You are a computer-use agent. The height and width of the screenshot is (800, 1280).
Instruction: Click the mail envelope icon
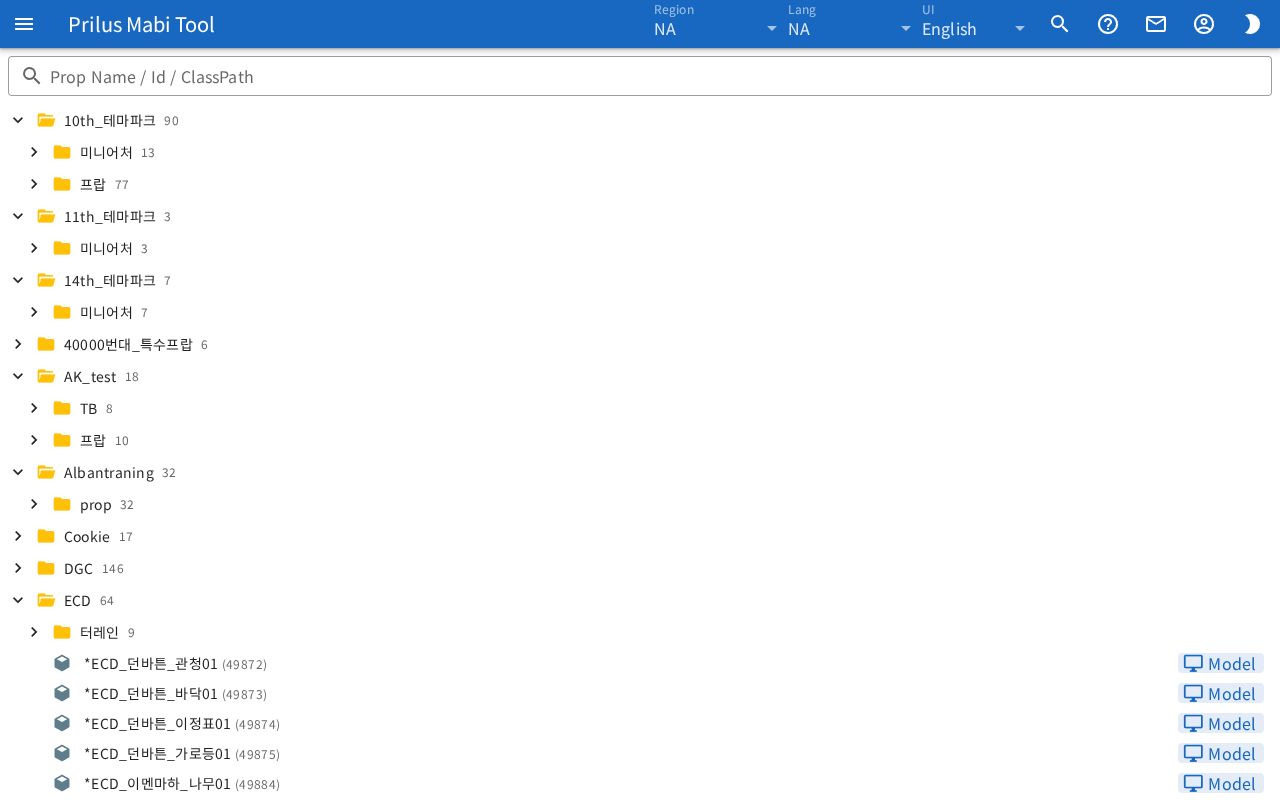(1156, 24)
